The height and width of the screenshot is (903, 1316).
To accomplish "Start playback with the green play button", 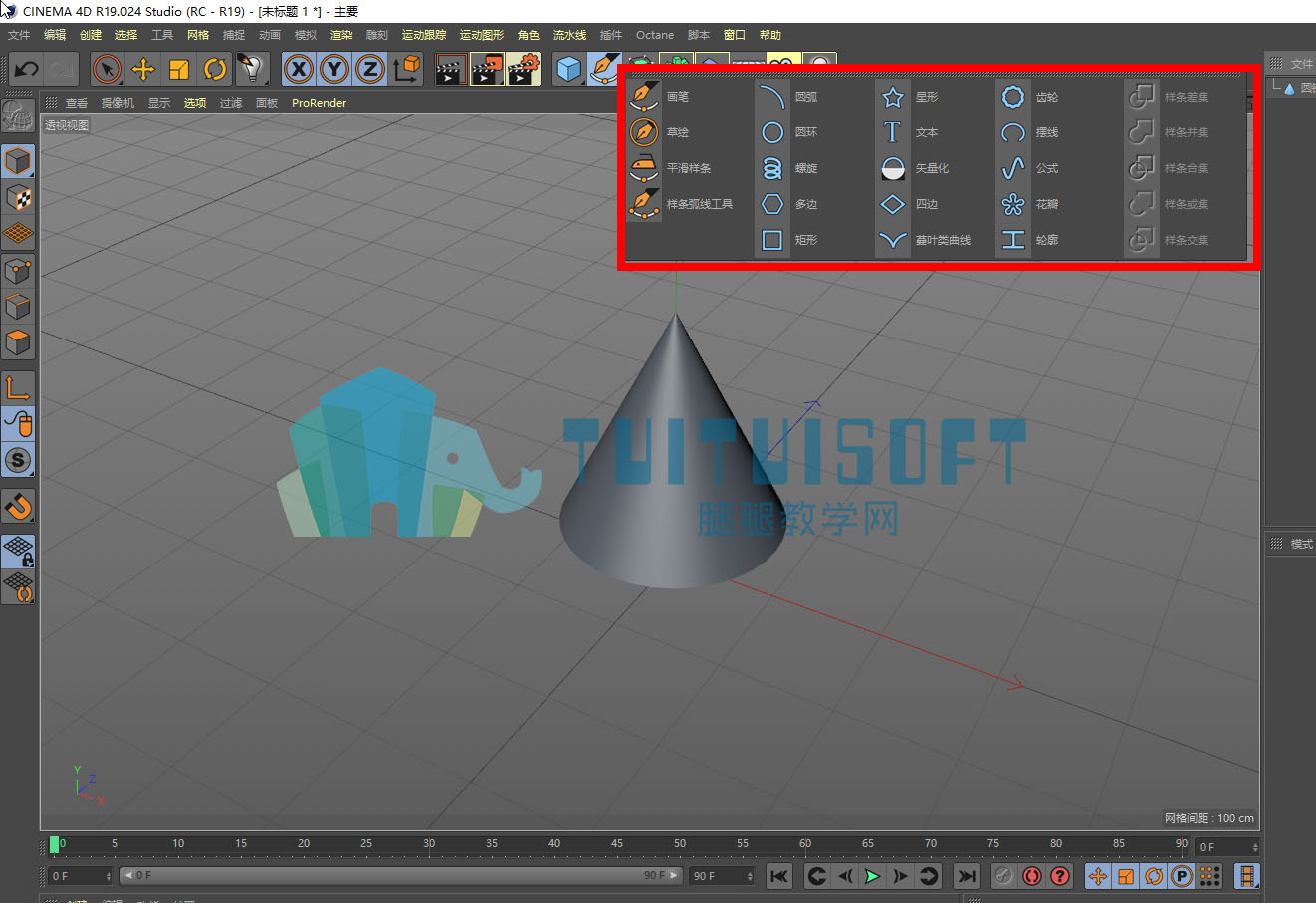I will 872,876.
